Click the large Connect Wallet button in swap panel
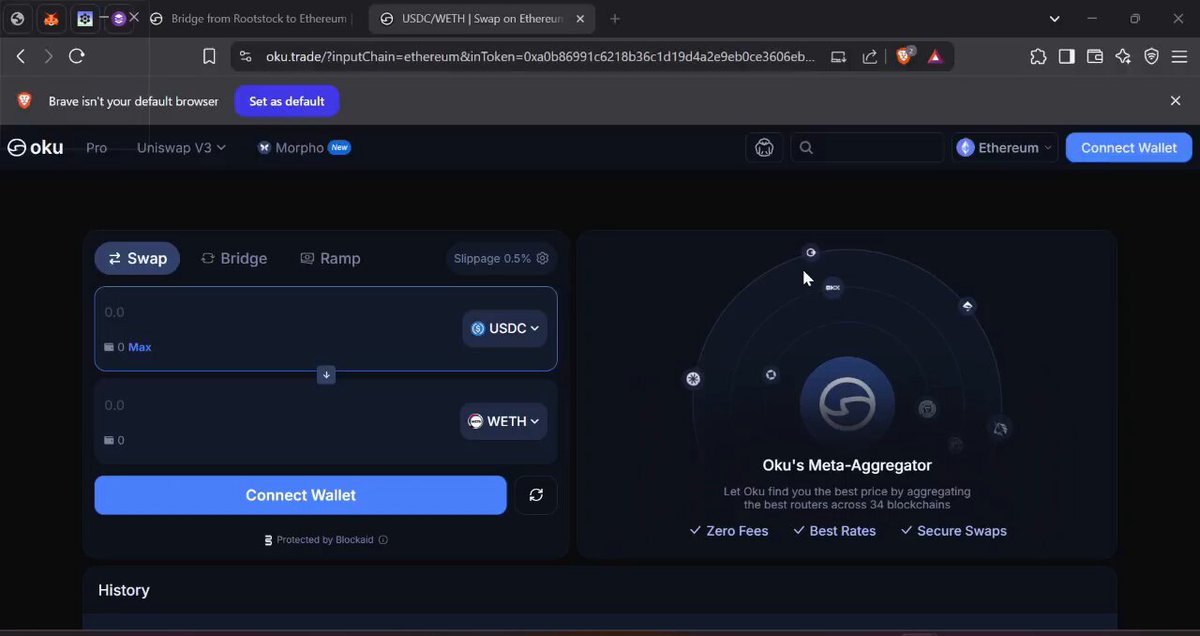 [301, 495]
